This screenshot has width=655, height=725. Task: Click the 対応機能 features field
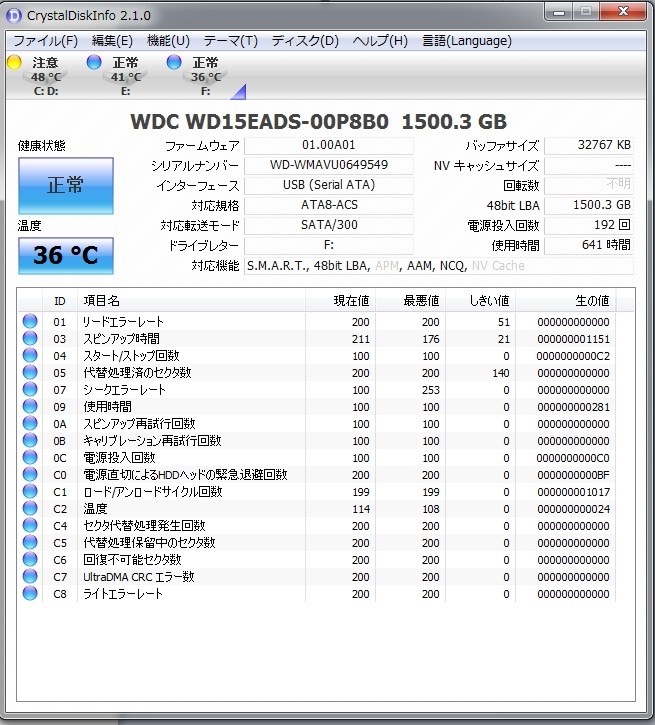[x=438, y=266]
